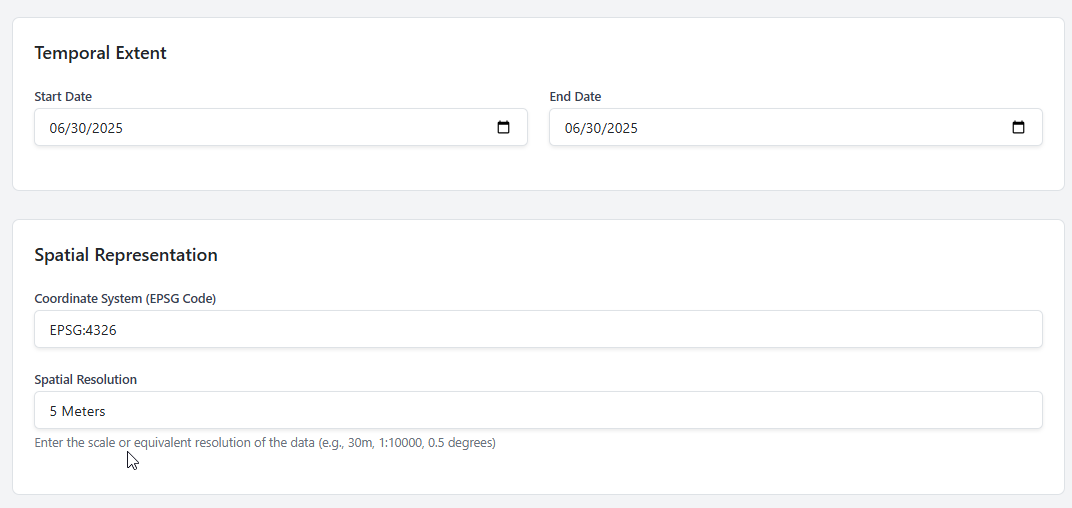The image size is (1072, 508).
Task: Click empty space in the Start Date field
Action: pos(300,128)
